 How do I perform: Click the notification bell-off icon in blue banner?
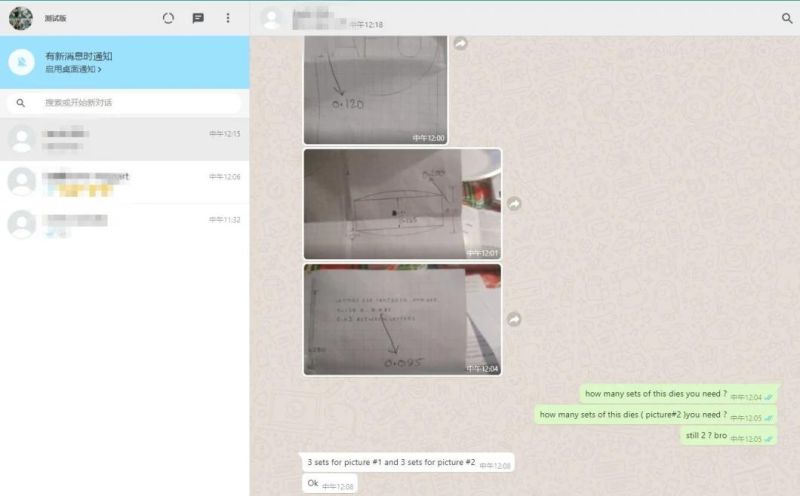21,62
